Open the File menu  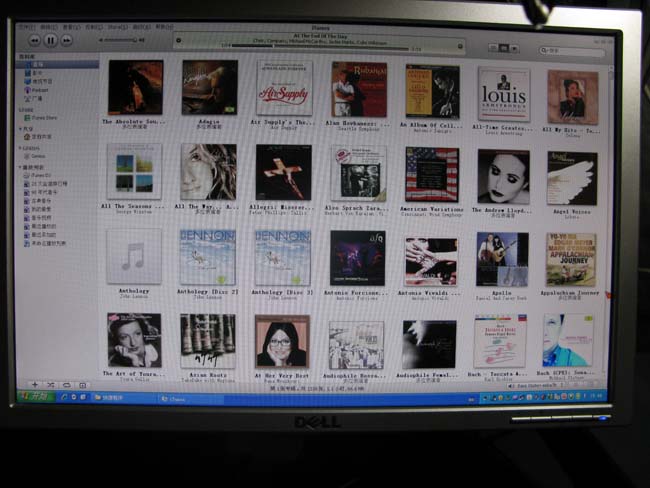[25, 27]
